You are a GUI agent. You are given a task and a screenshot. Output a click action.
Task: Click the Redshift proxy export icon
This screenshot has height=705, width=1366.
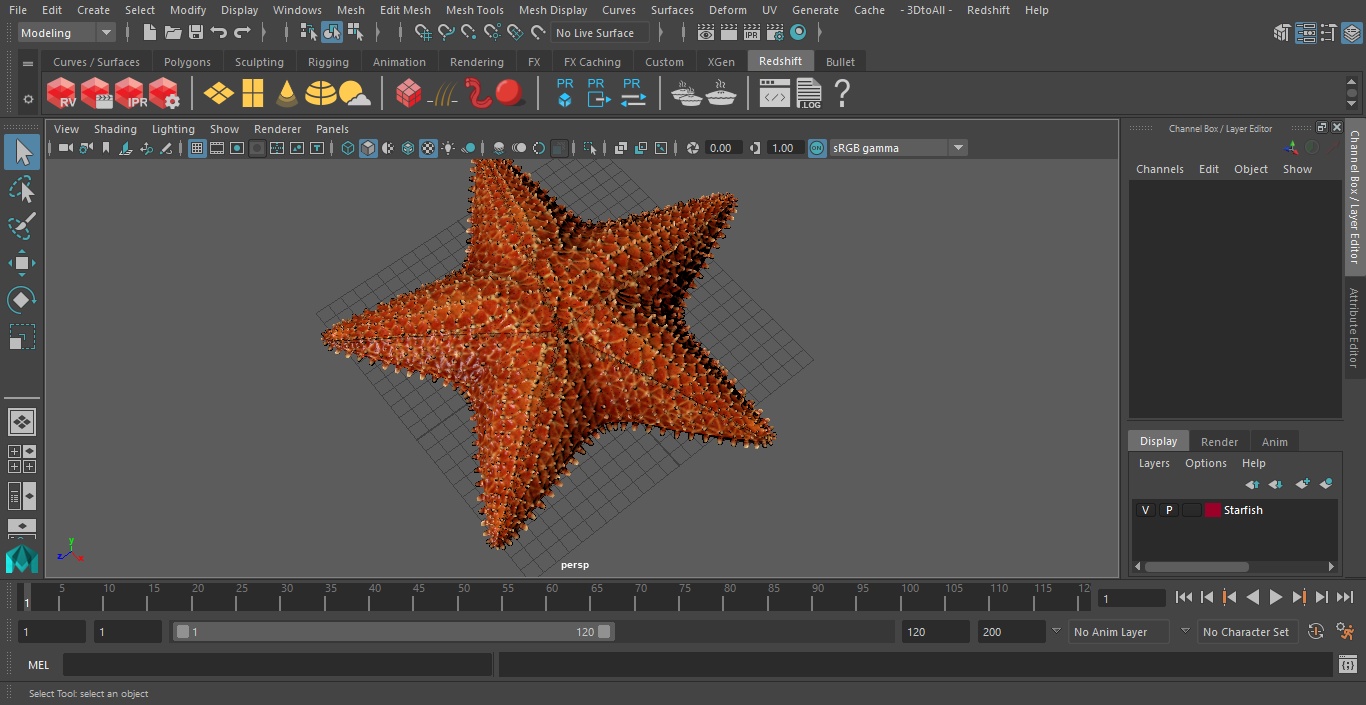coord(598,93)
